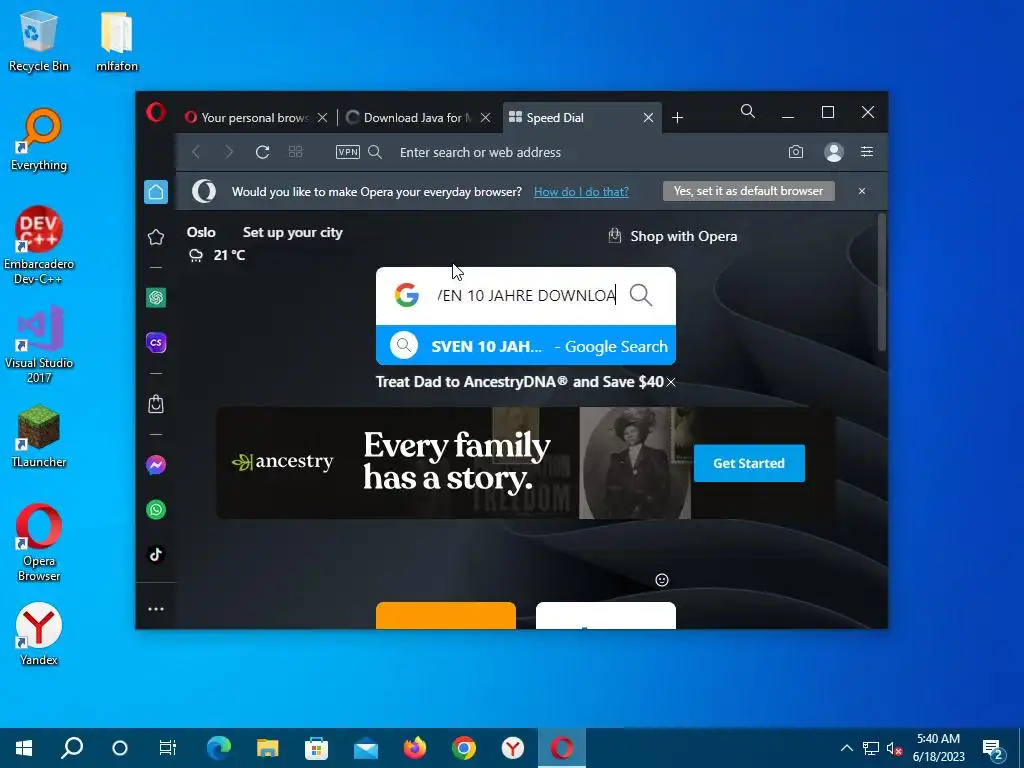
Task: Select Yandex desktop shortcut
Action: (39, 634)
